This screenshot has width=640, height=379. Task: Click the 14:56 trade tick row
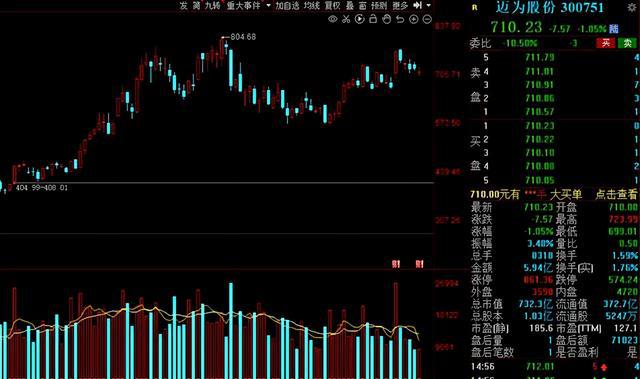click(x=555, y=367)
